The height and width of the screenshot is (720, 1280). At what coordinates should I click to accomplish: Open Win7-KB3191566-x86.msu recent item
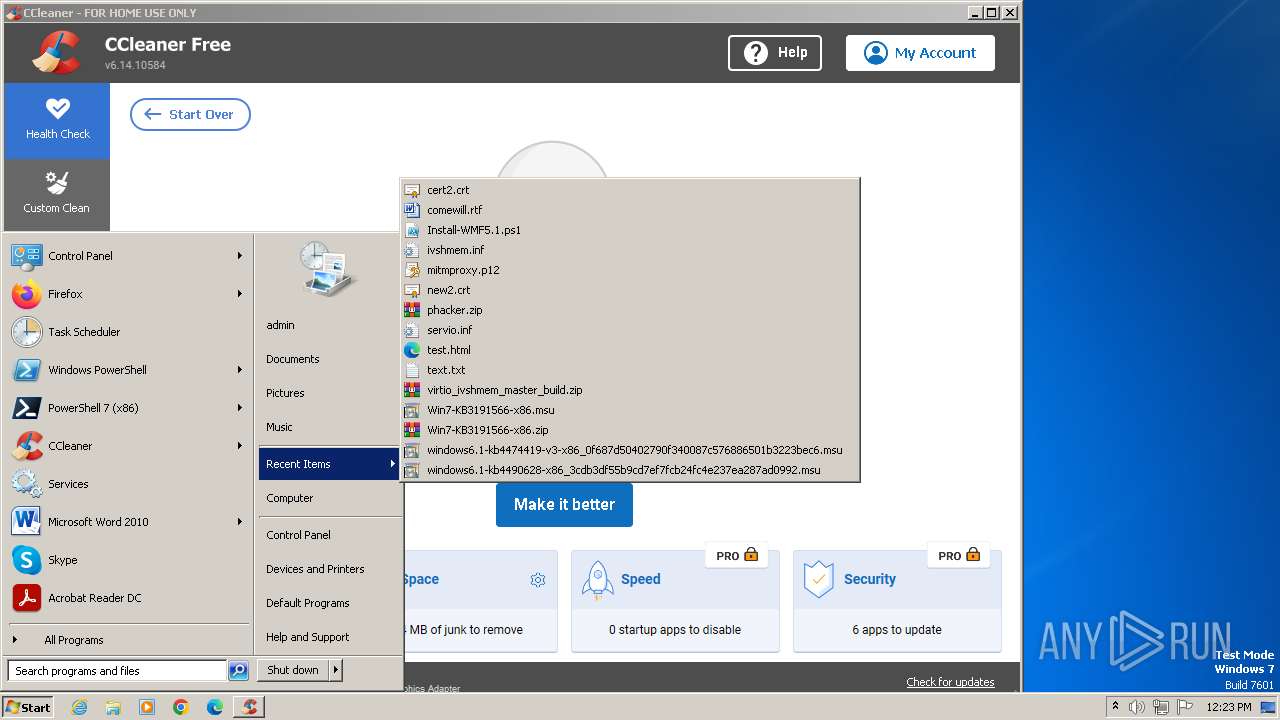click(x=630, y=410)
